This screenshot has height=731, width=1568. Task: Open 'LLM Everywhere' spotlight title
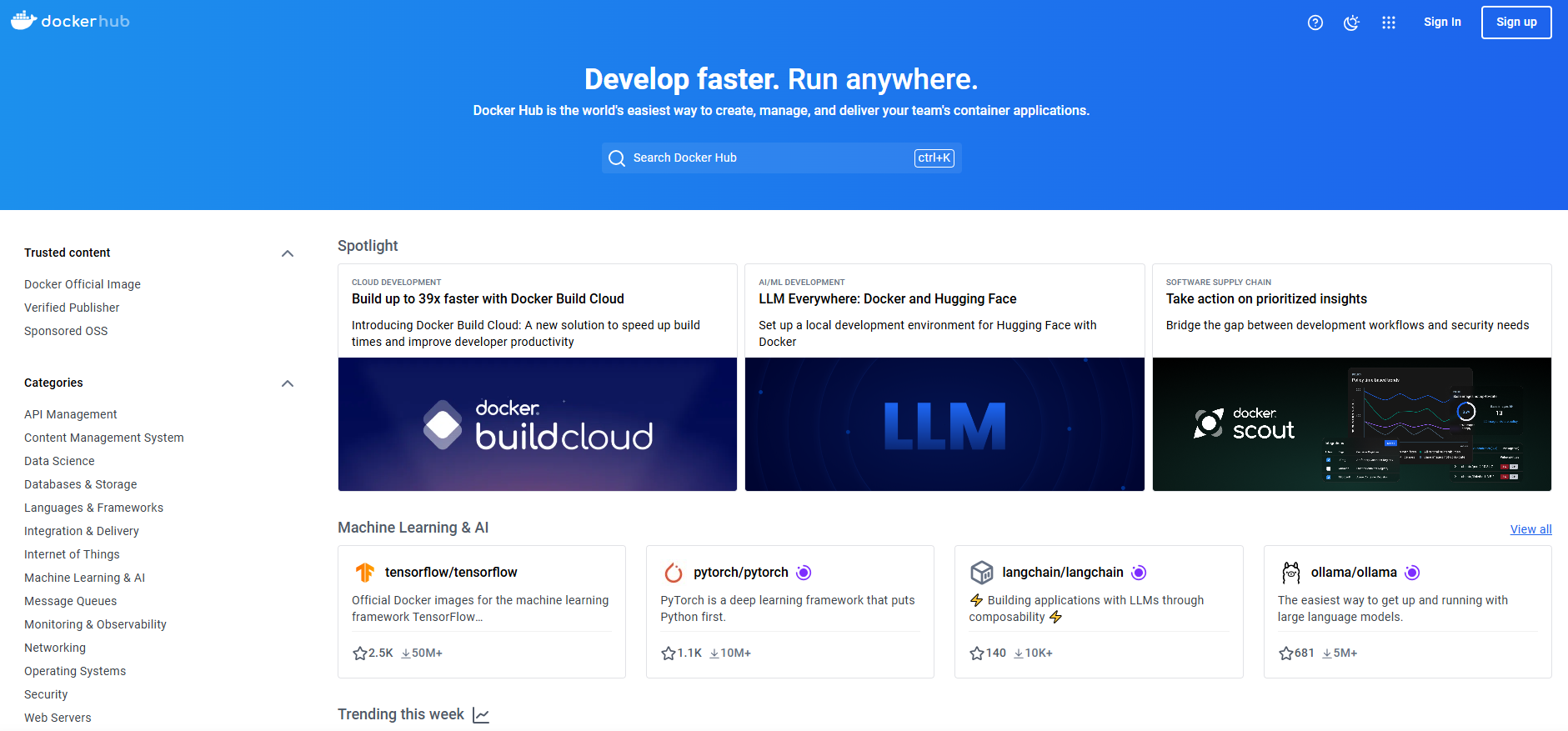(x=888, y=299)
